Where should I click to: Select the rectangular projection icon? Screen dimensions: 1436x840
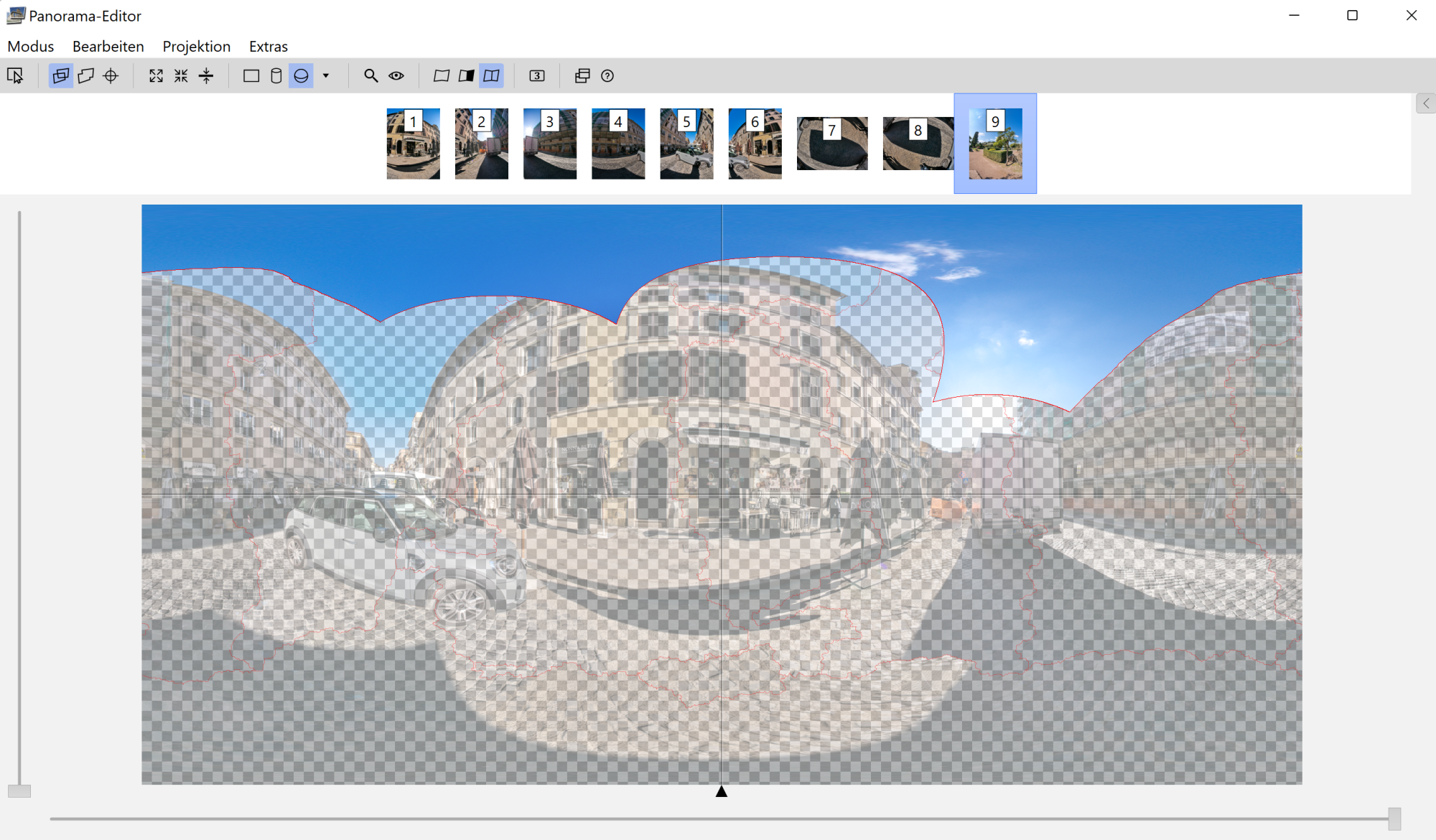click(251, 75)
